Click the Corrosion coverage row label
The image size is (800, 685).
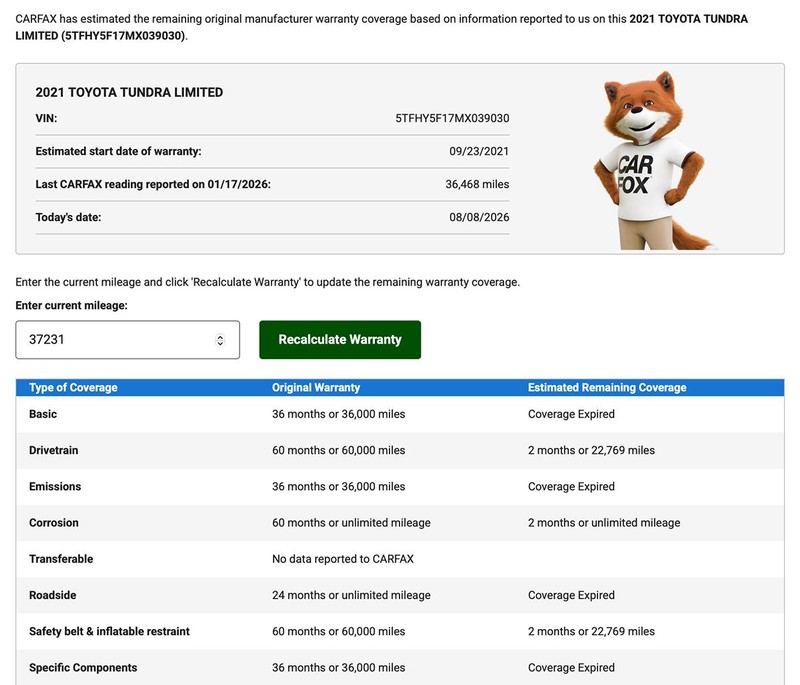point(54,523)
